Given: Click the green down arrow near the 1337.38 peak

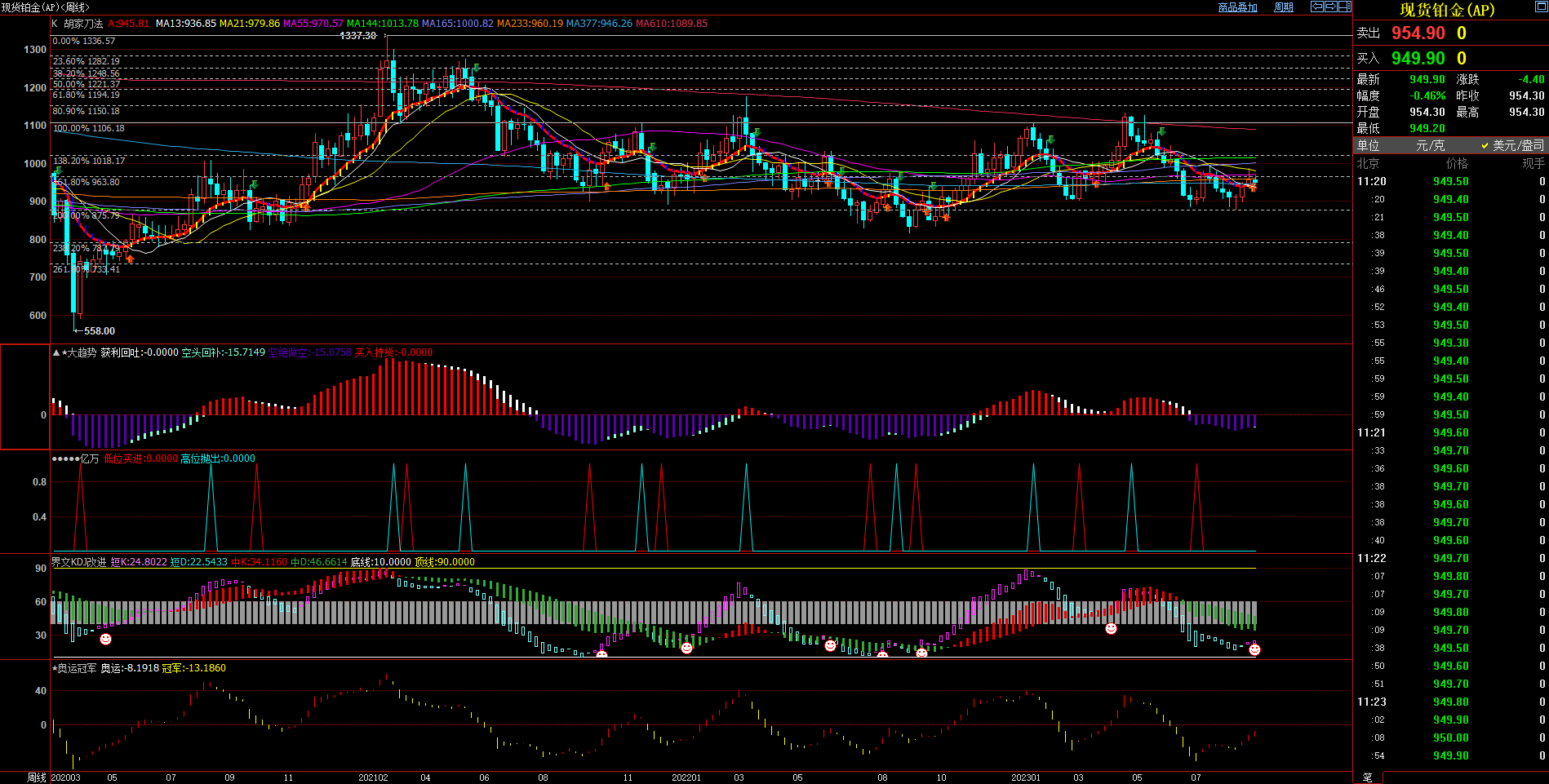Looking at the screenshot, I should click(476, 68).
